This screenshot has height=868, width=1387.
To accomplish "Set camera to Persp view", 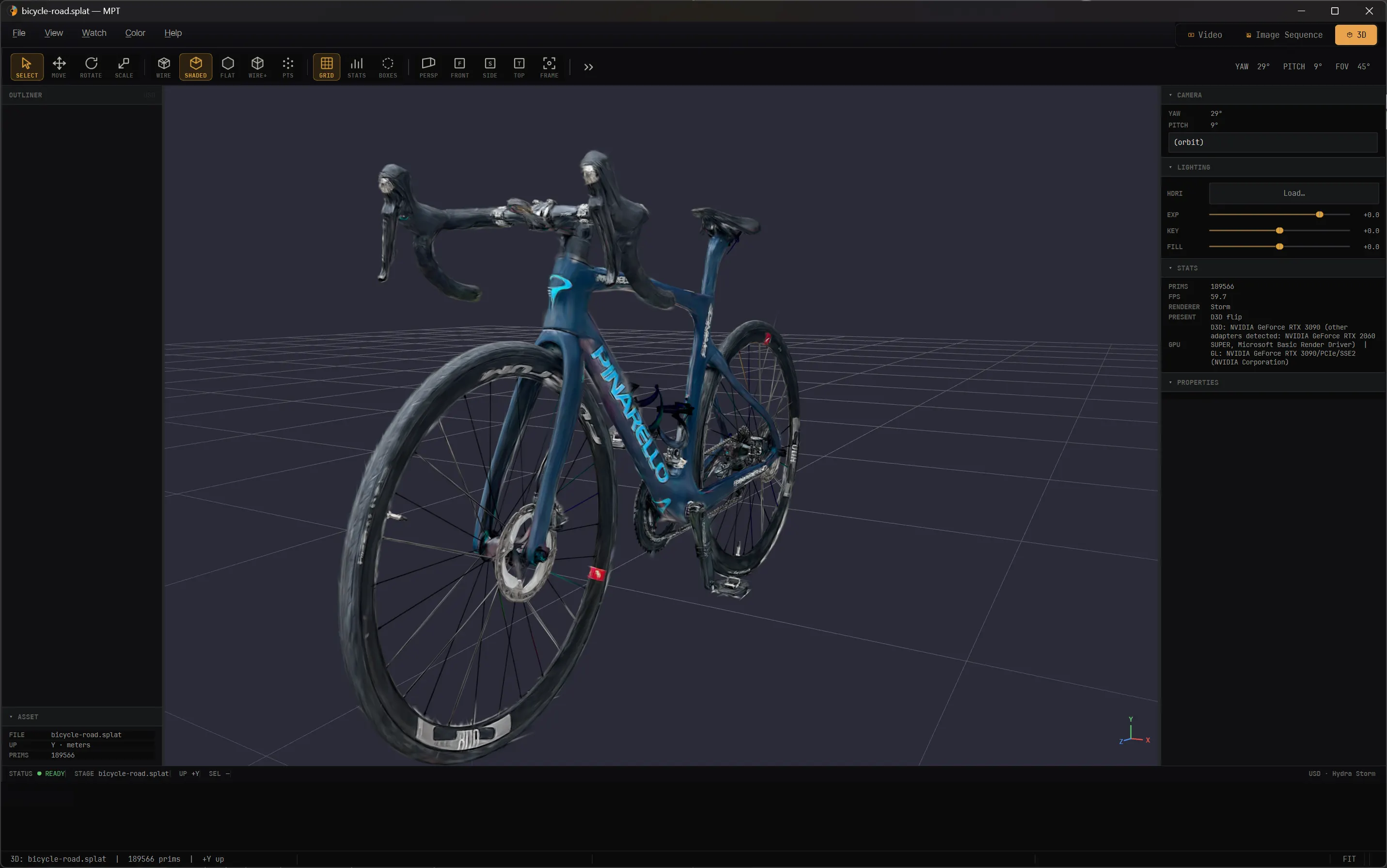I will coord(428,67).
